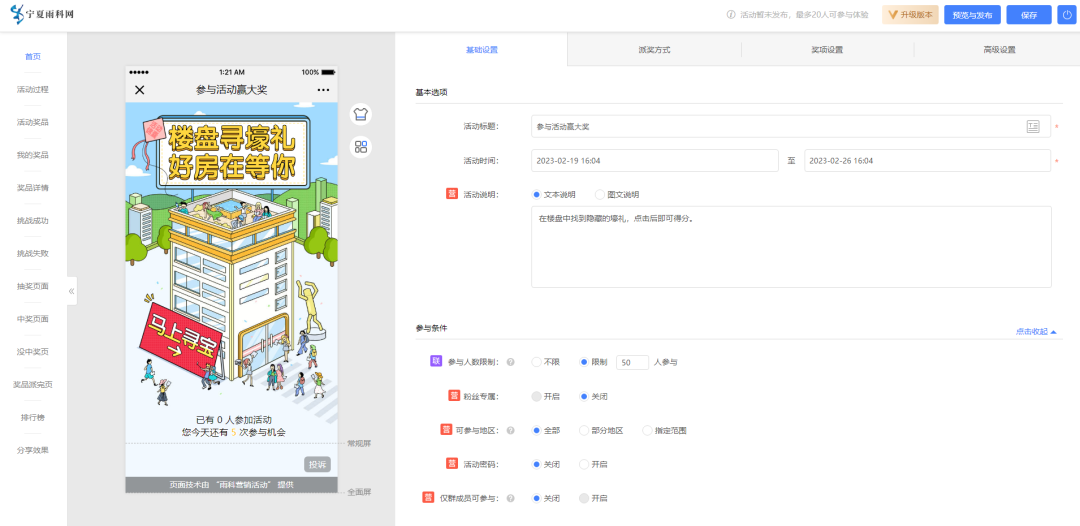Click help icon beside 可参与地区
The width and height of the screenshot is (1080, 526).
coord(511,431)
